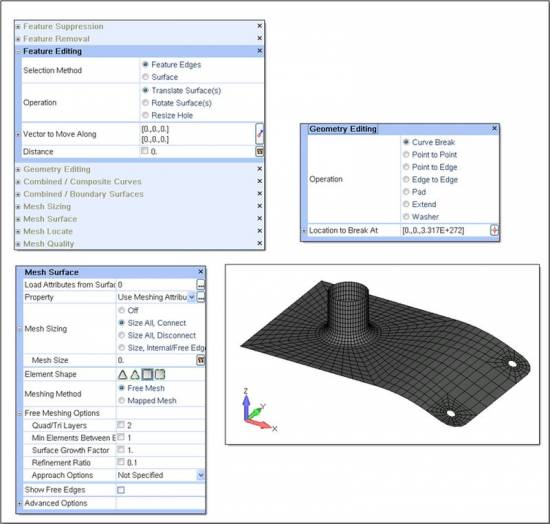The image size is (550, 524).
Task: Click the ellipsis button beside the Property dropdown
Action: tap(201, 297)
